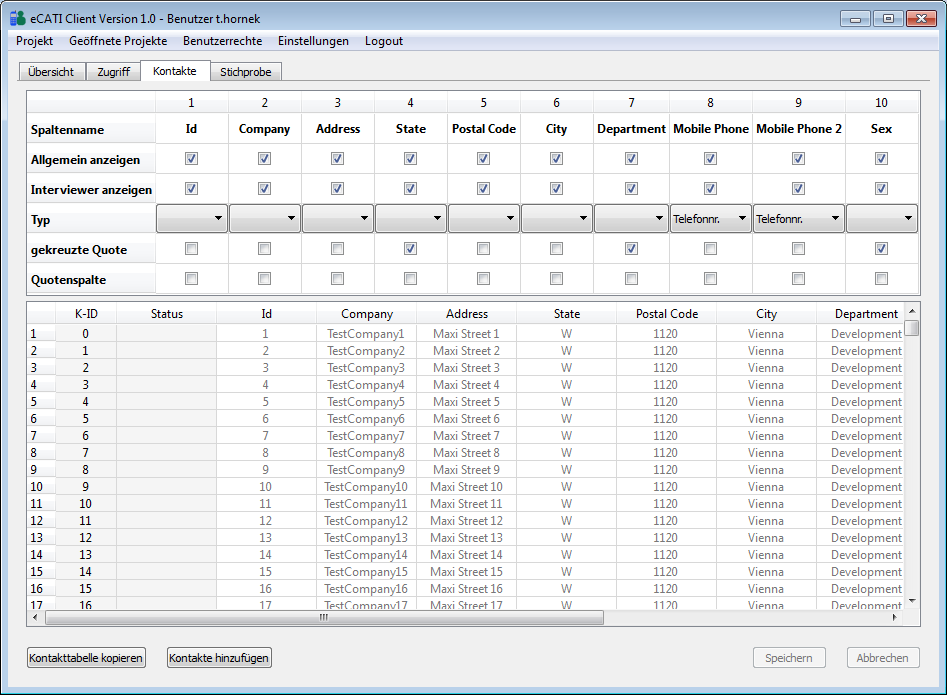This screenshot has height=695, width=947.
Task: Click the Kontakttabelle kopieren button
Action: point(87,658)
